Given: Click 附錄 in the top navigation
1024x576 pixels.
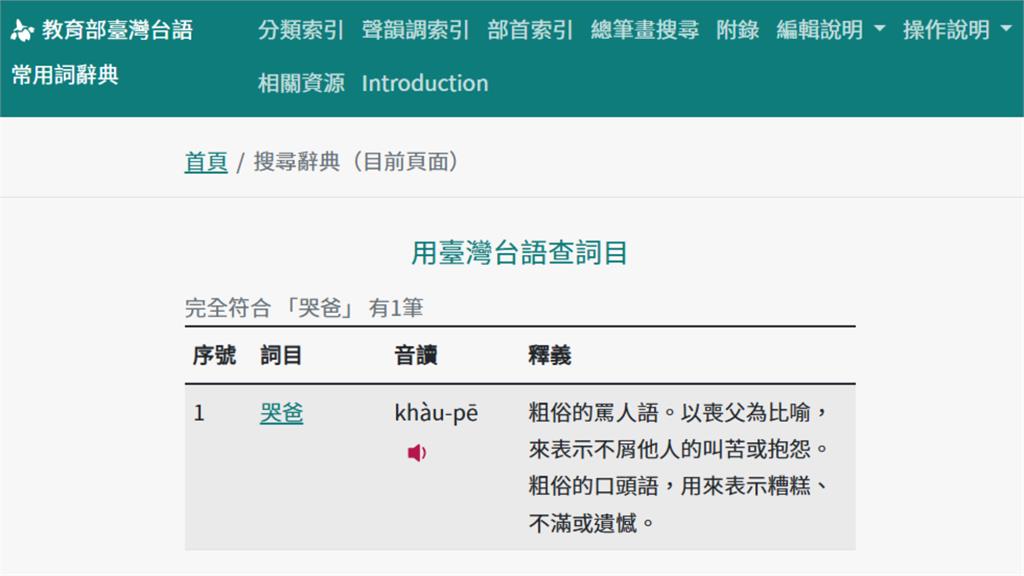Looking at the screenshot, I should coord(737,30).
